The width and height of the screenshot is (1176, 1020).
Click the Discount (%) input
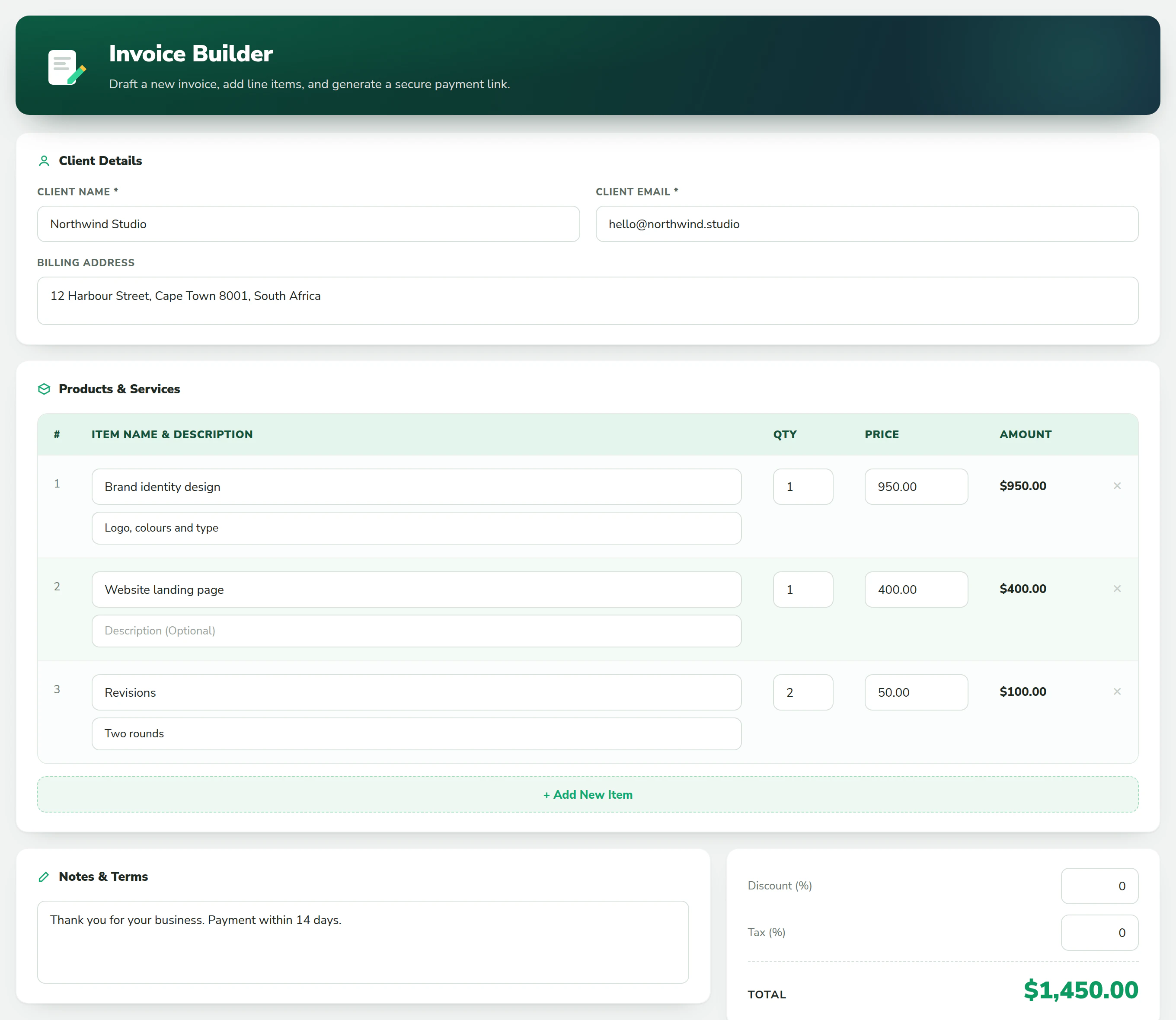pyautogui.click(x=1099, y=886)
